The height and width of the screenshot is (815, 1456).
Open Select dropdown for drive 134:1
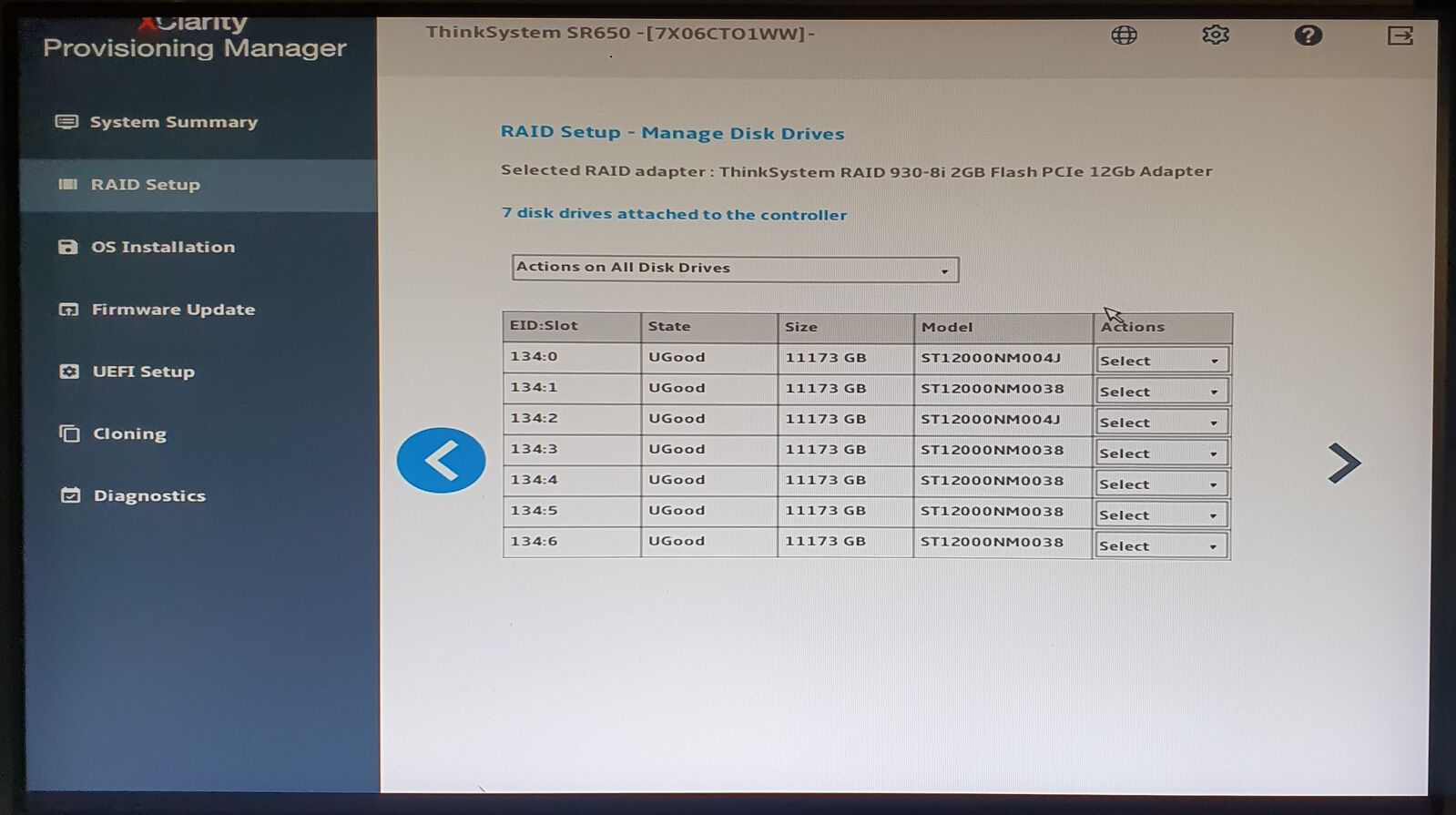(1162, 392)
